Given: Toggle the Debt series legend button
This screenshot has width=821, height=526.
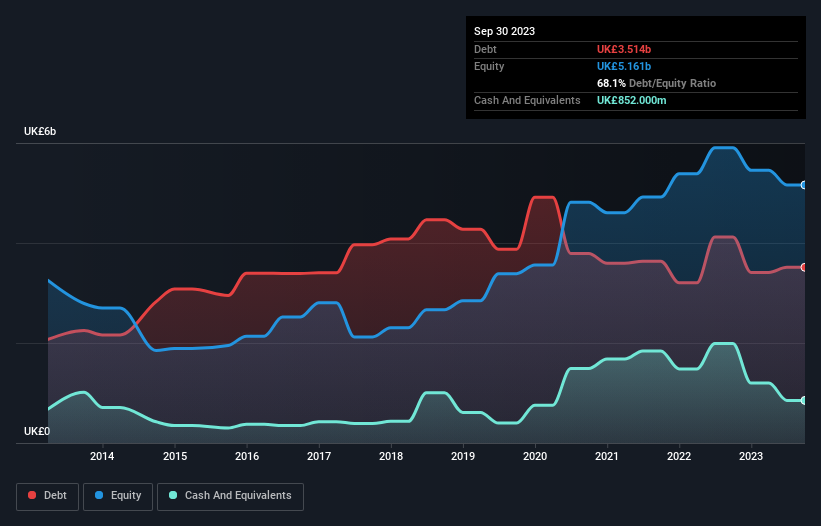Looking at the screenshot, I should pos(48,496).
